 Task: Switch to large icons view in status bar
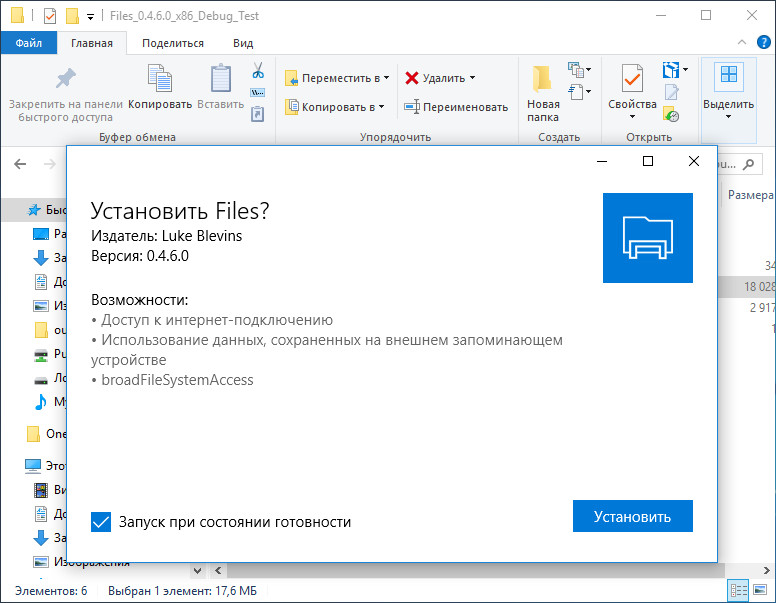(x=760, y=590)
